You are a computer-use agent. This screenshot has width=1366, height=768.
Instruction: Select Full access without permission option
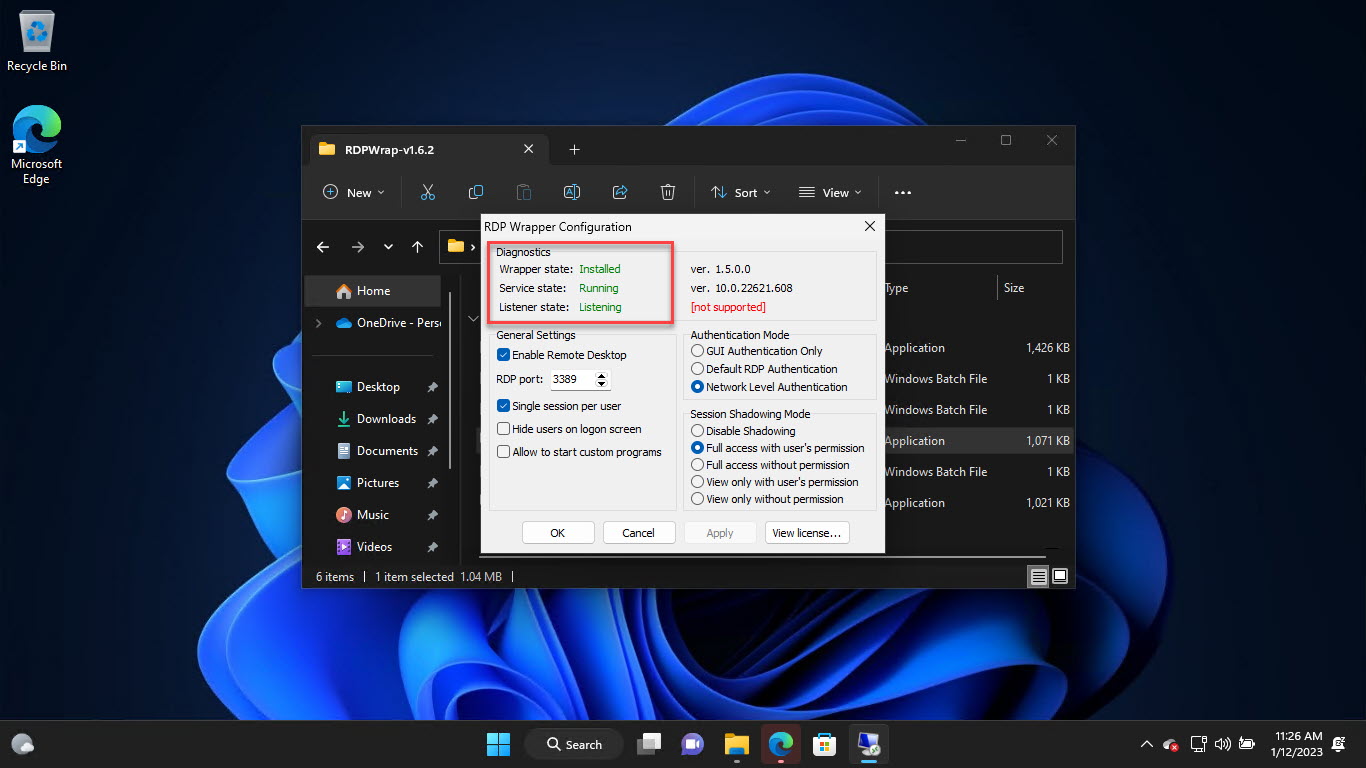(x=698, y=465)
